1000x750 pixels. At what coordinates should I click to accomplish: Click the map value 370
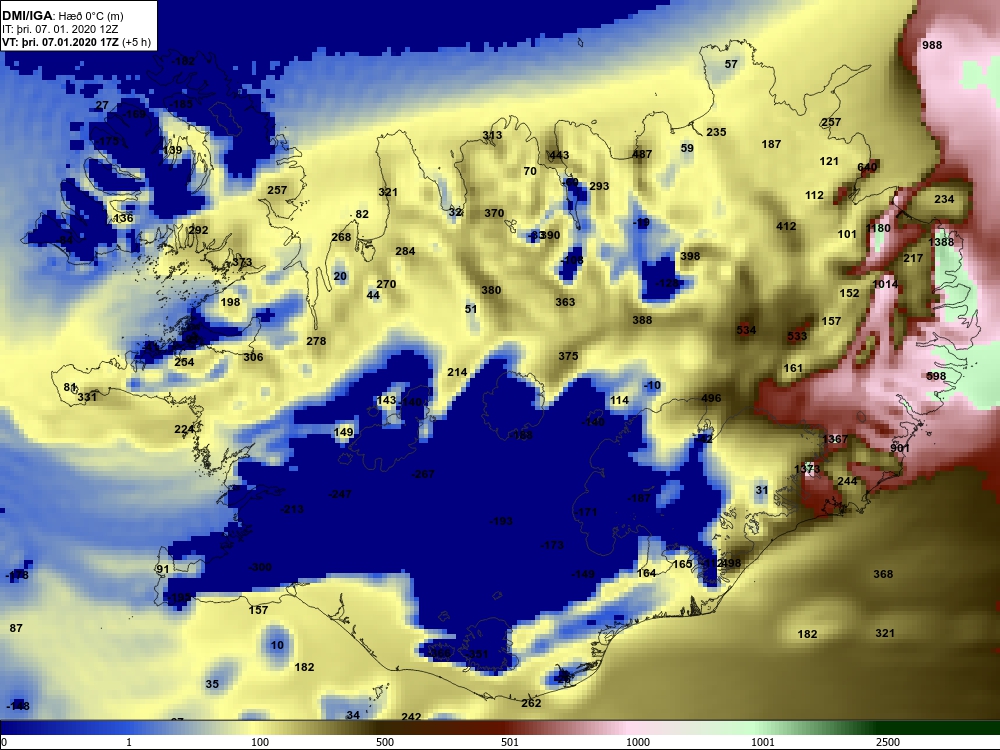tap(494, 213)
